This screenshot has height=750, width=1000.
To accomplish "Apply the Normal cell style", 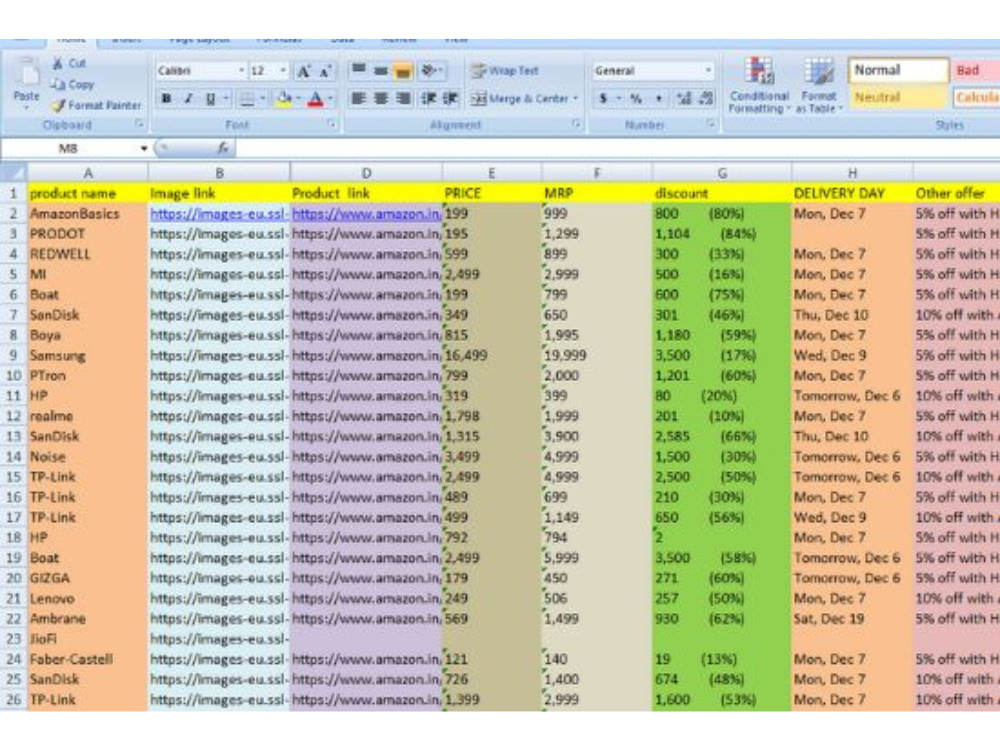I will [899, 70].
